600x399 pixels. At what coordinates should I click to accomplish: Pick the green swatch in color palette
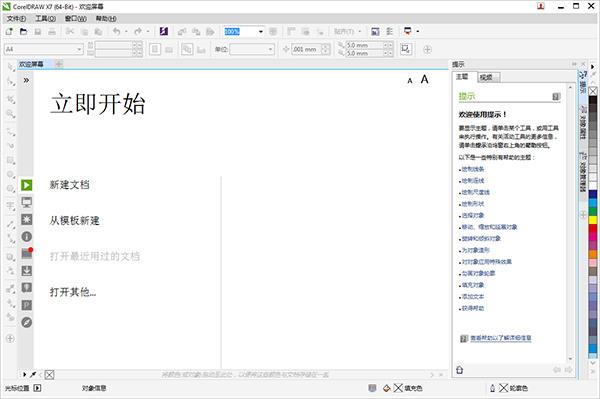click(x=593, y=211)
